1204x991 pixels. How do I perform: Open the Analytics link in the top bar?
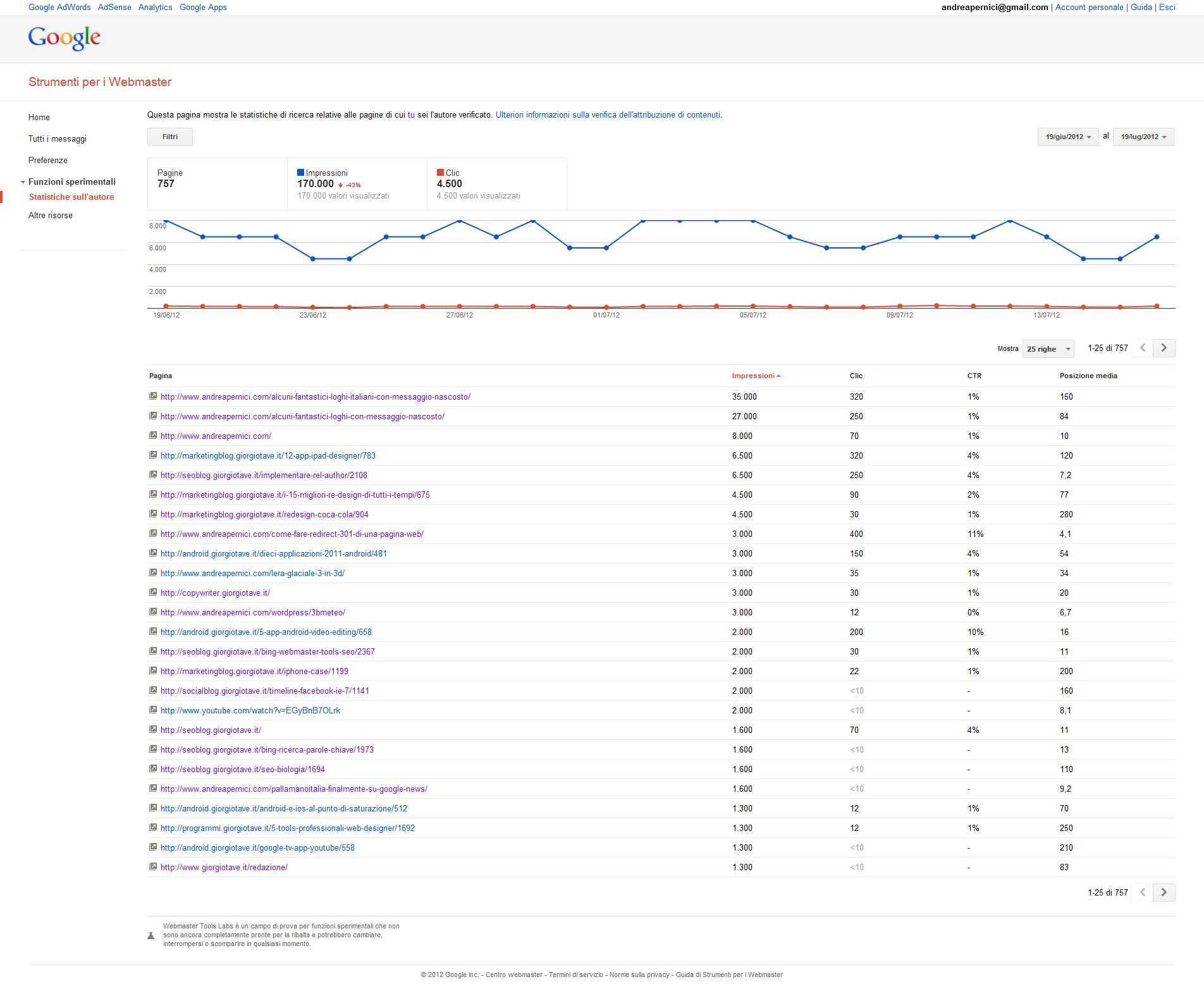155,7
